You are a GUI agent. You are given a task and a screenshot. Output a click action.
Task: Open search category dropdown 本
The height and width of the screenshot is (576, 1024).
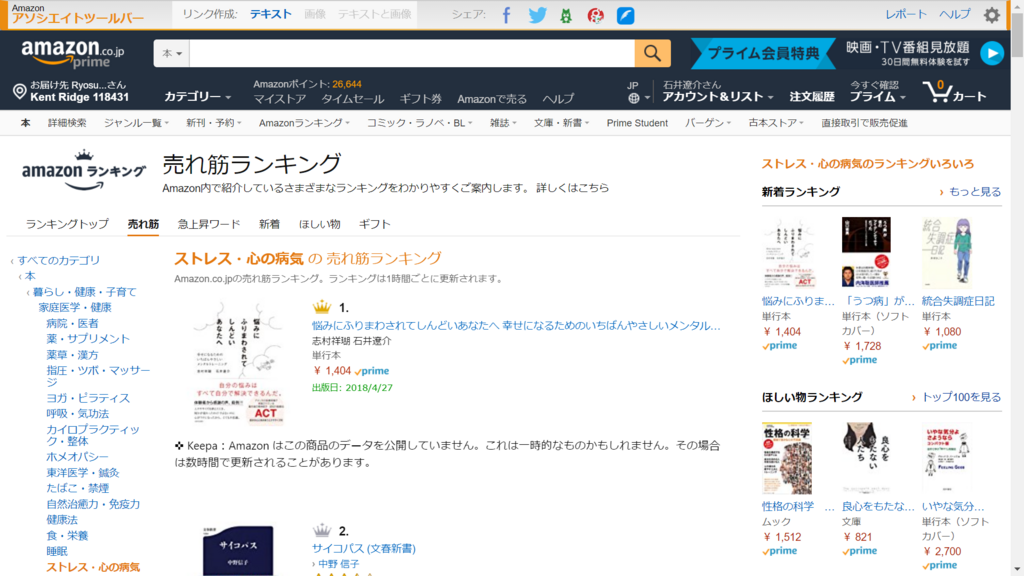point(172,53)
